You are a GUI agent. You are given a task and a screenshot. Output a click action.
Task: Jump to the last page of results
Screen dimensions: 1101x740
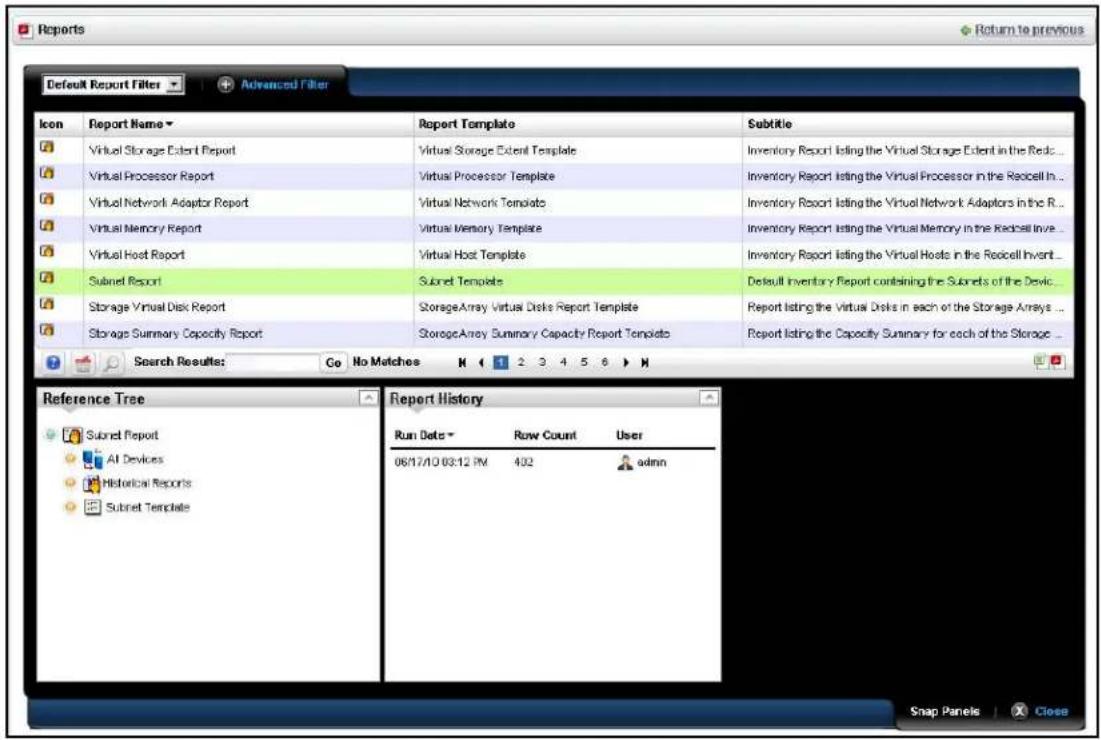pyautogui.click(x=645, y=362)
